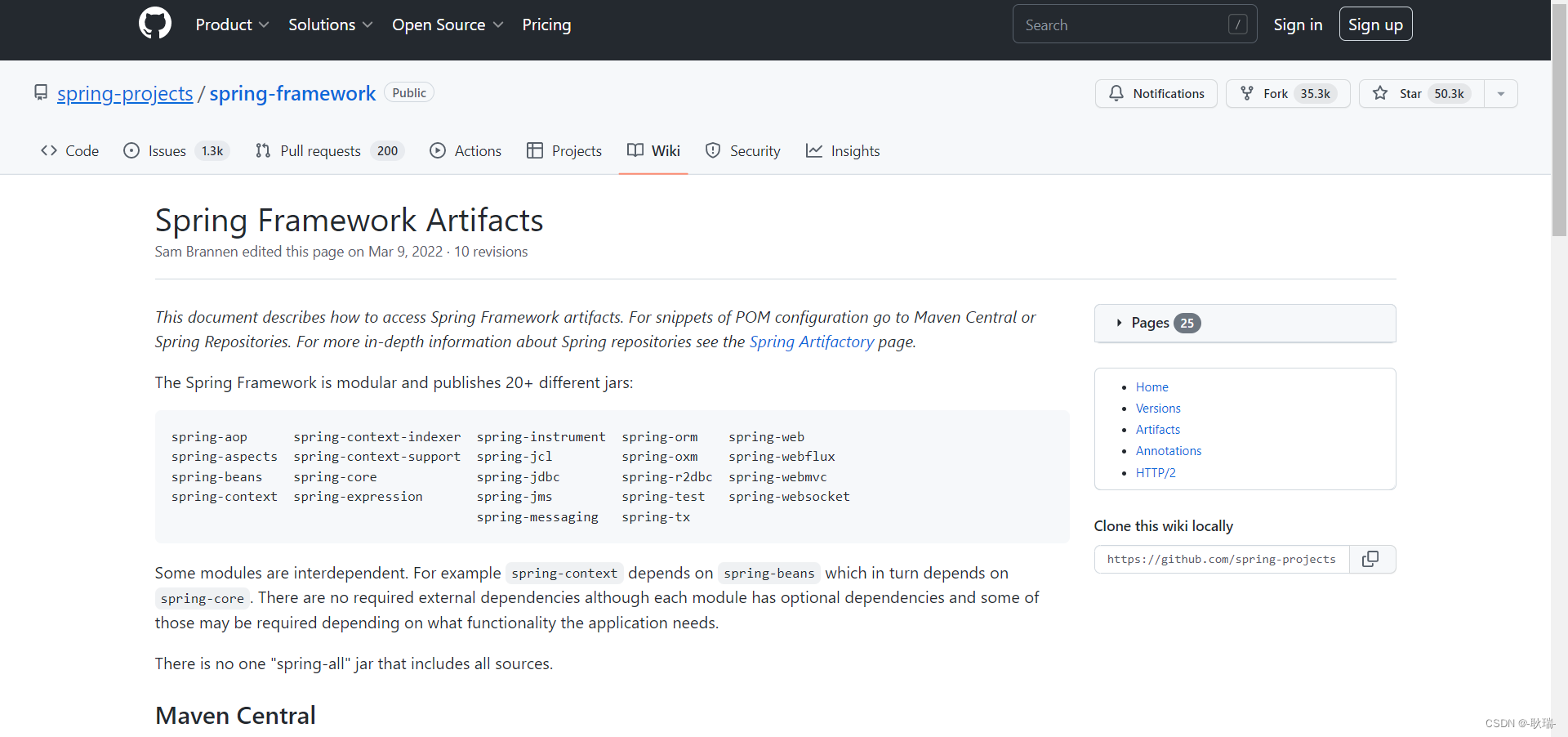Select the Wiki tab
1568x737 pixels.
(x=653, y=150)
